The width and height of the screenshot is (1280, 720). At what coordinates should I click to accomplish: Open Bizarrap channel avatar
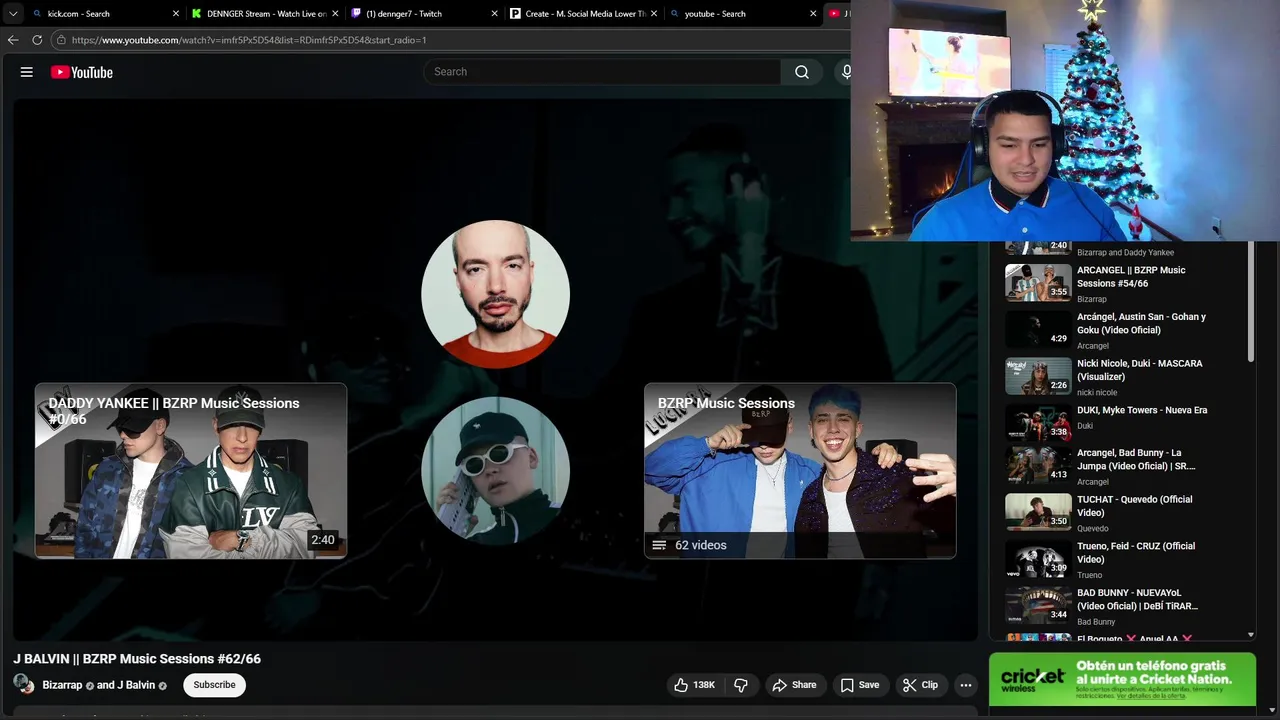tap(23, 685)
